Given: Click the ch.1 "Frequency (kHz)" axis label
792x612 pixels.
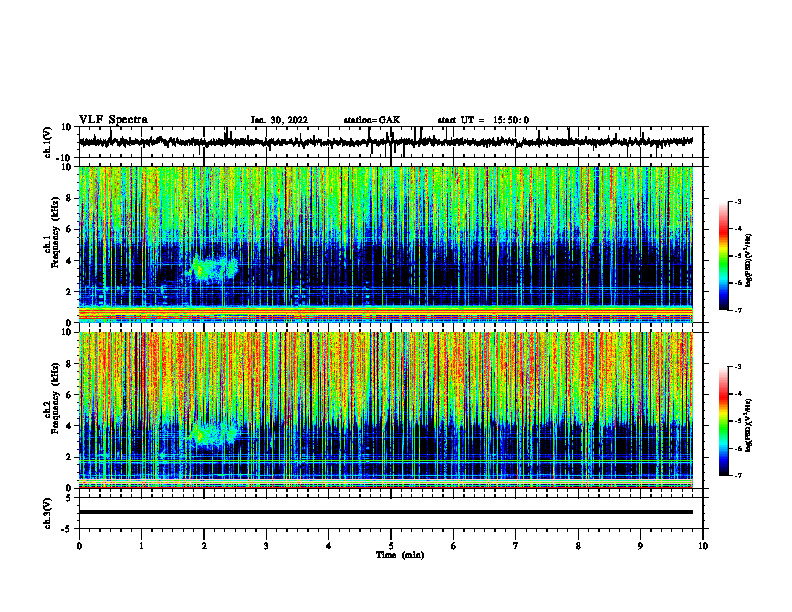Looking at the screenshot, I should tap(55, 232).
